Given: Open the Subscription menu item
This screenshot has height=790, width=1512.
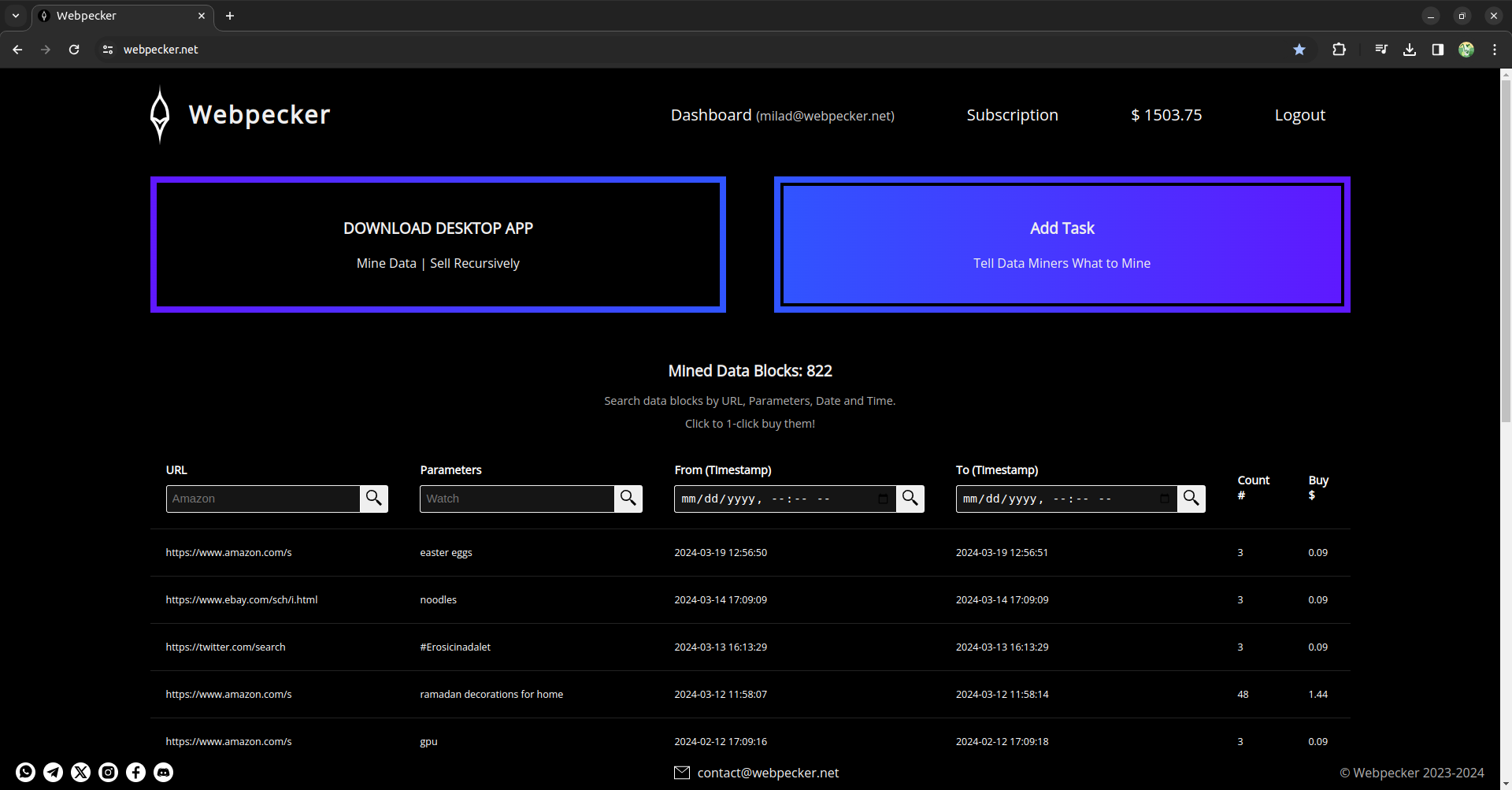Looking at the screenshot, I should (1012, 115).
